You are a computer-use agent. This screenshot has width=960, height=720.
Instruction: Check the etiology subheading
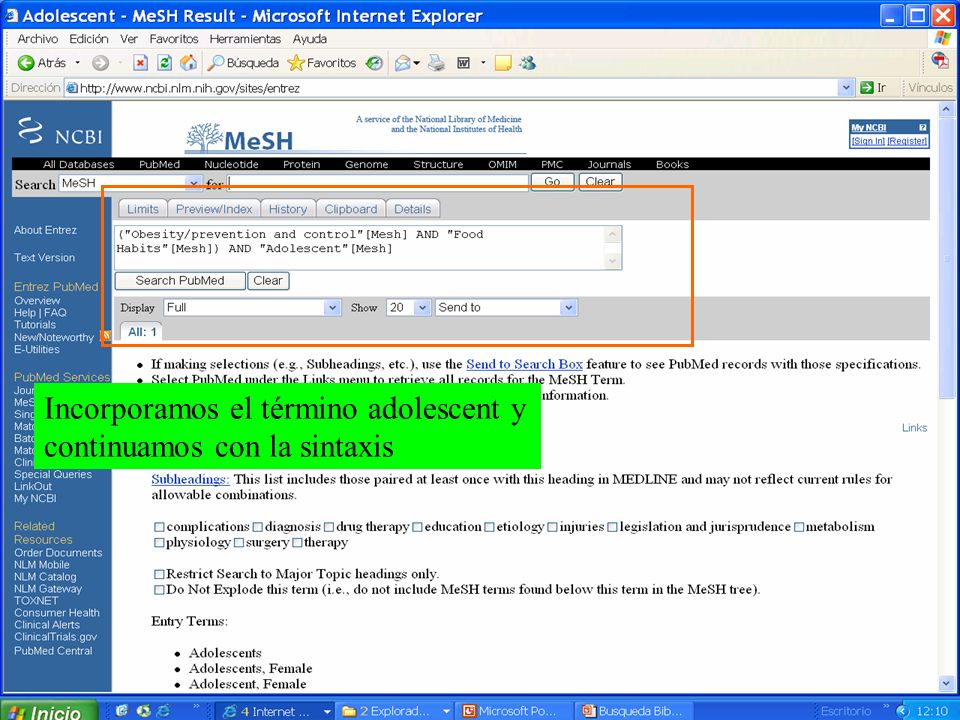[489, 527]
